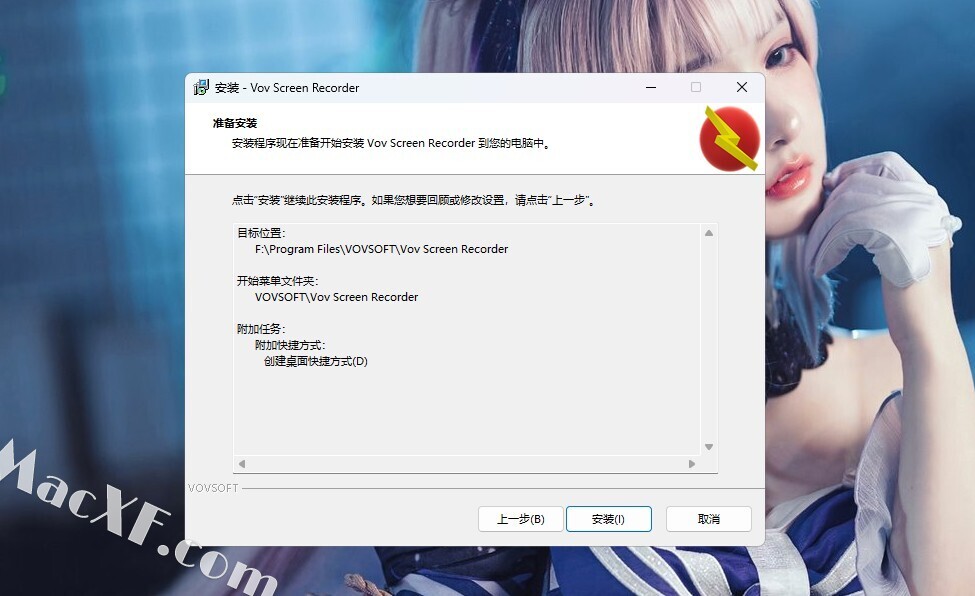Click left arrow of horizontal scrollbar
The image size is (975, 596).
(x=242, y=463)
